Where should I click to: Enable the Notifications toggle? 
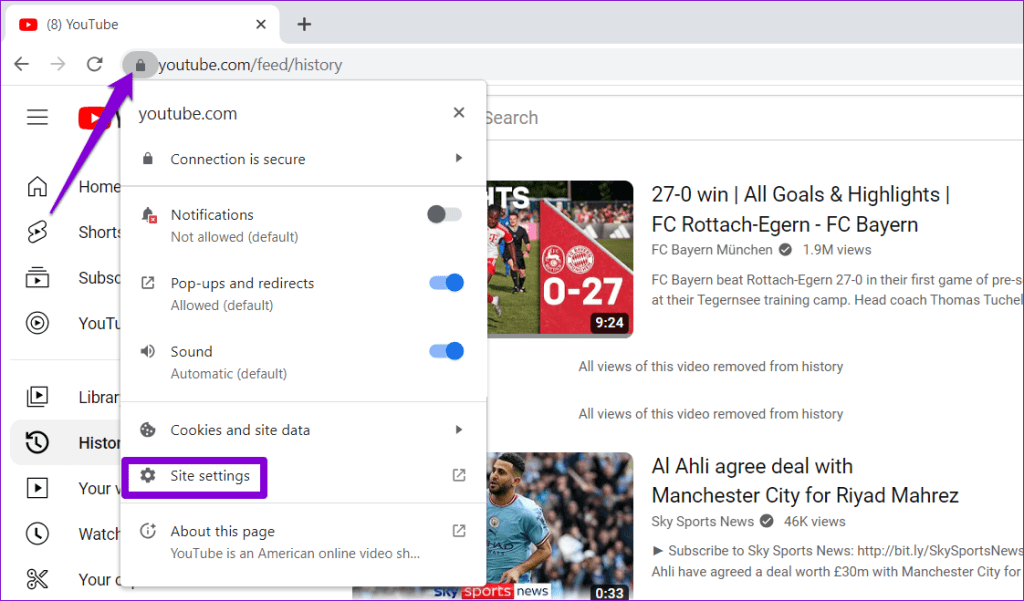(x=445, y=214)
